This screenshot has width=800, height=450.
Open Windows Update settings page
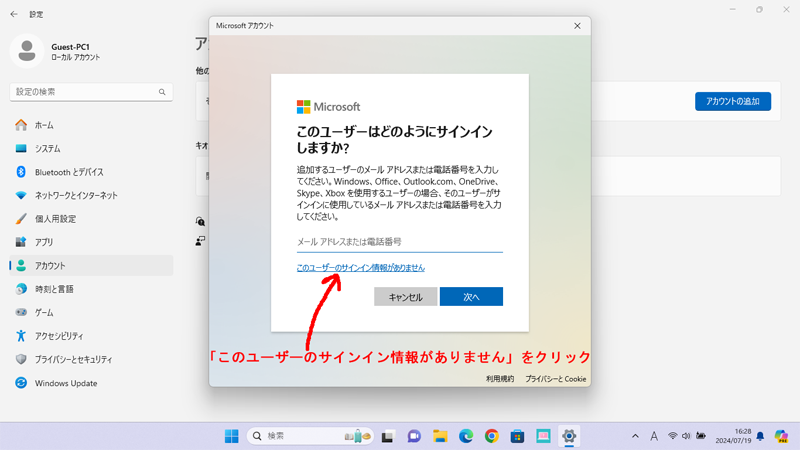click(x=66, y=383)
